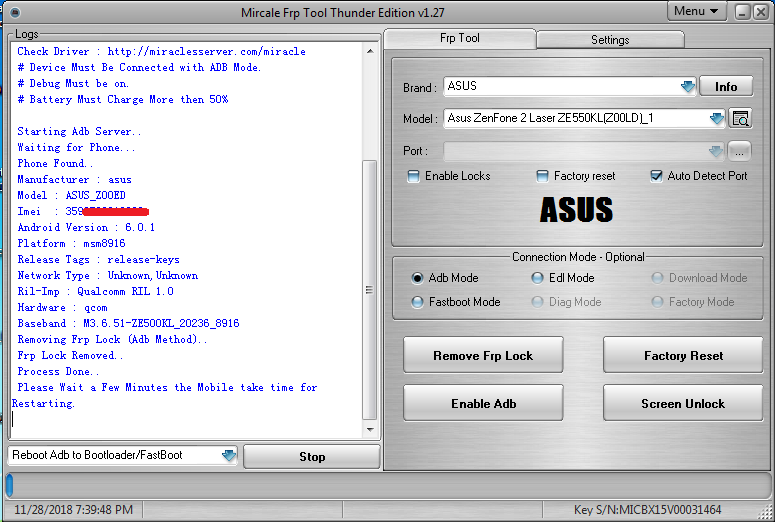Enable the Enable Locks checkbox

point(413,176)
